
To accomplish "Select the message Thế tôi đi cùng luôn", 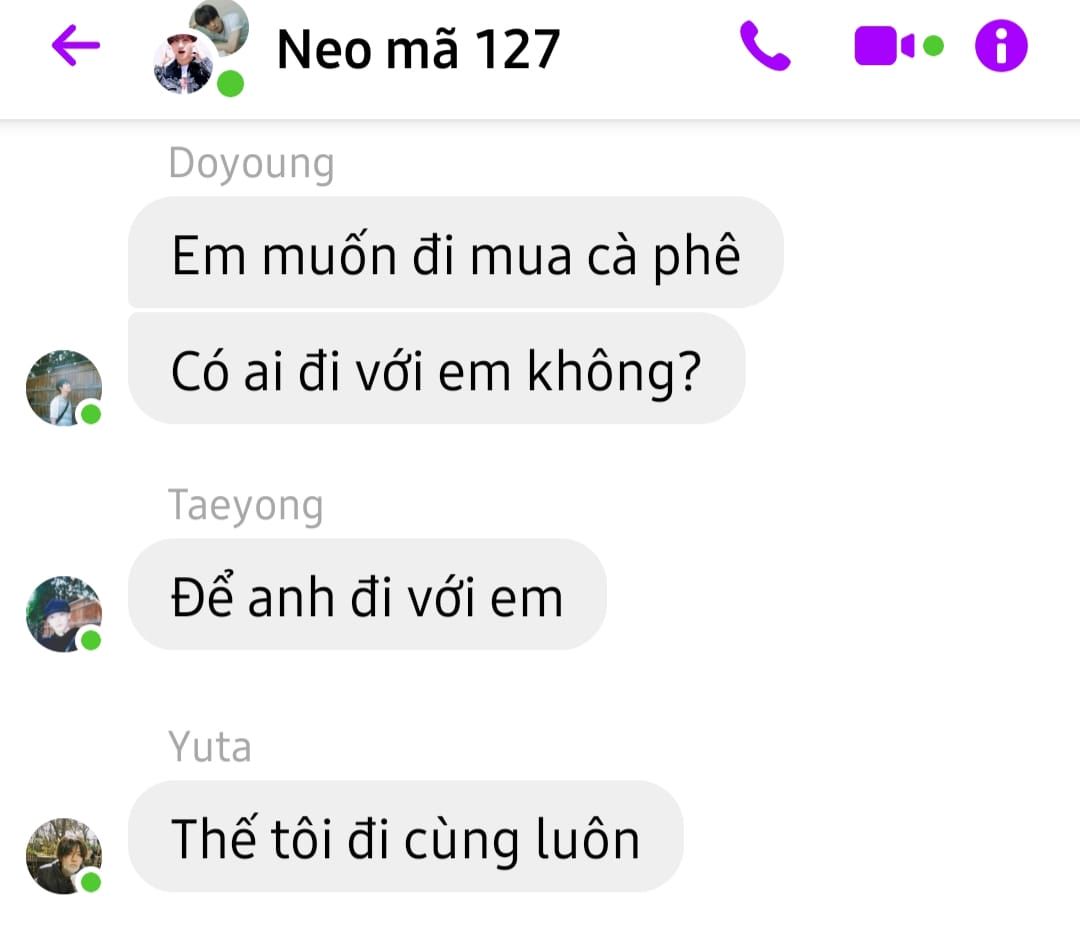I will [x=406, y=836].
